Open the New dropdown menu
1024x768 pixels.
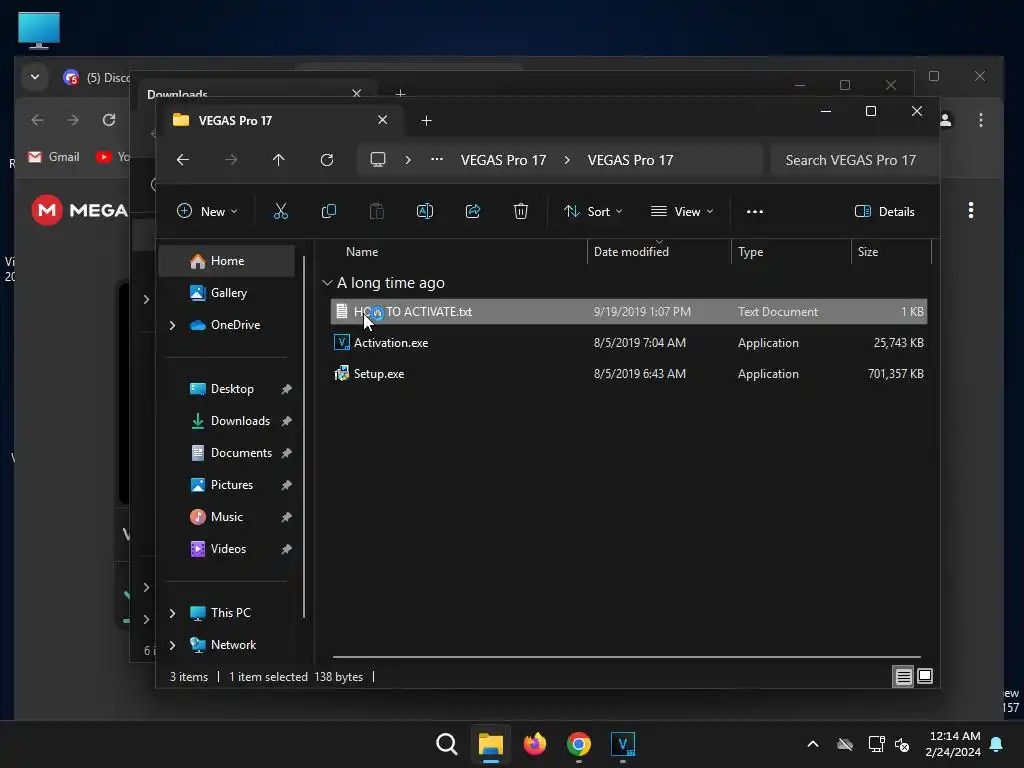click(207, 212)
